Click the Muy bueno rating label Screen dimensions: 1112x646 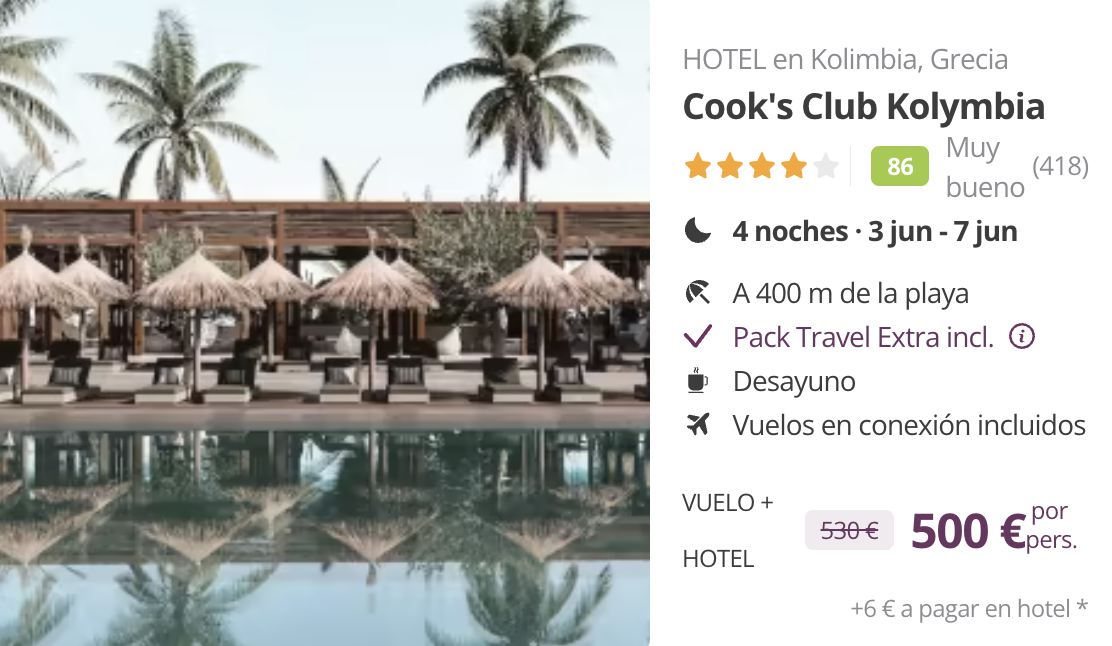tap(985, 167)
